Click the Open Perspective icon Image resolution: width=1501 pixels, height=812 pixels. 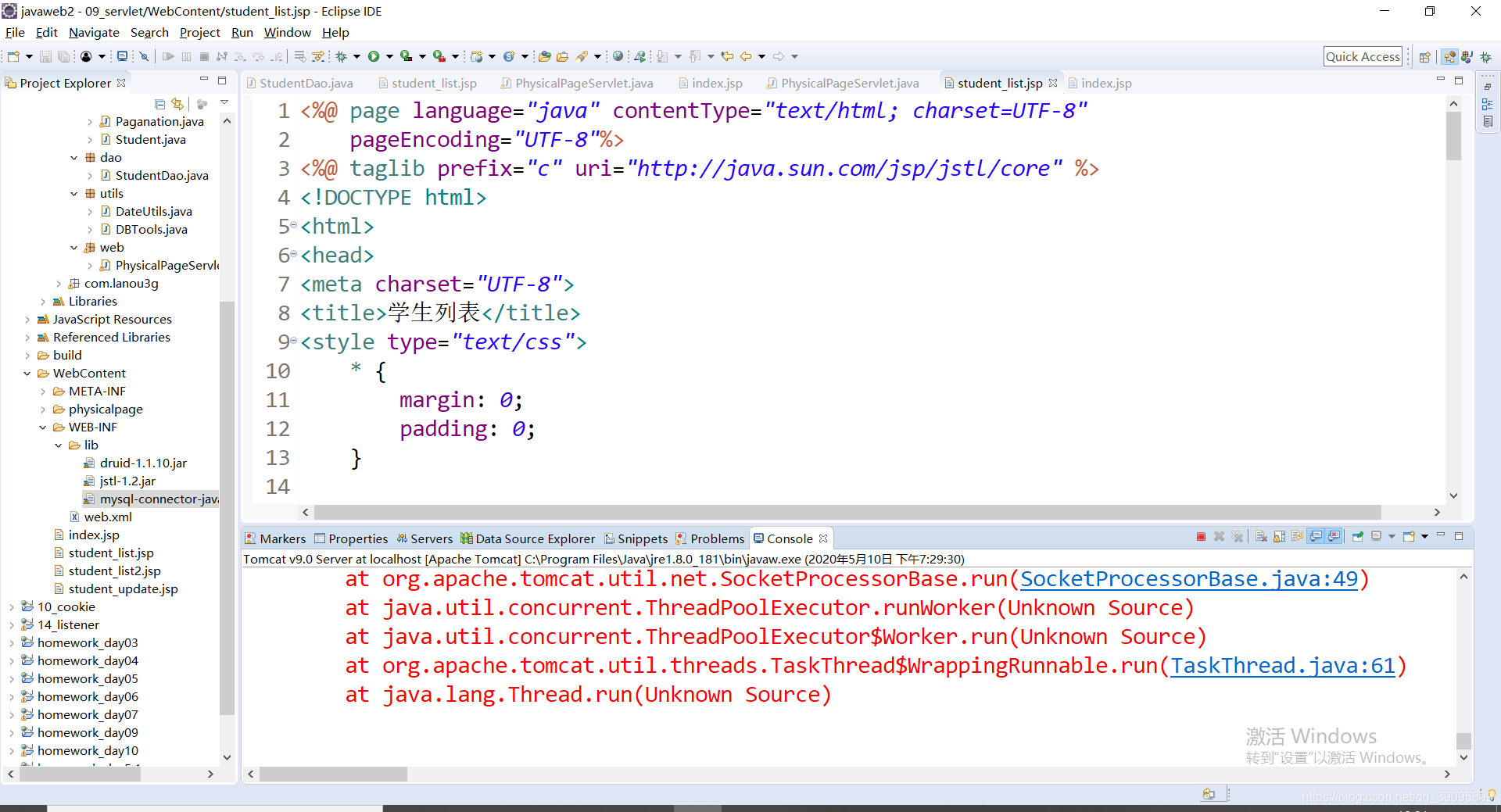click(x=1424, y=56)
